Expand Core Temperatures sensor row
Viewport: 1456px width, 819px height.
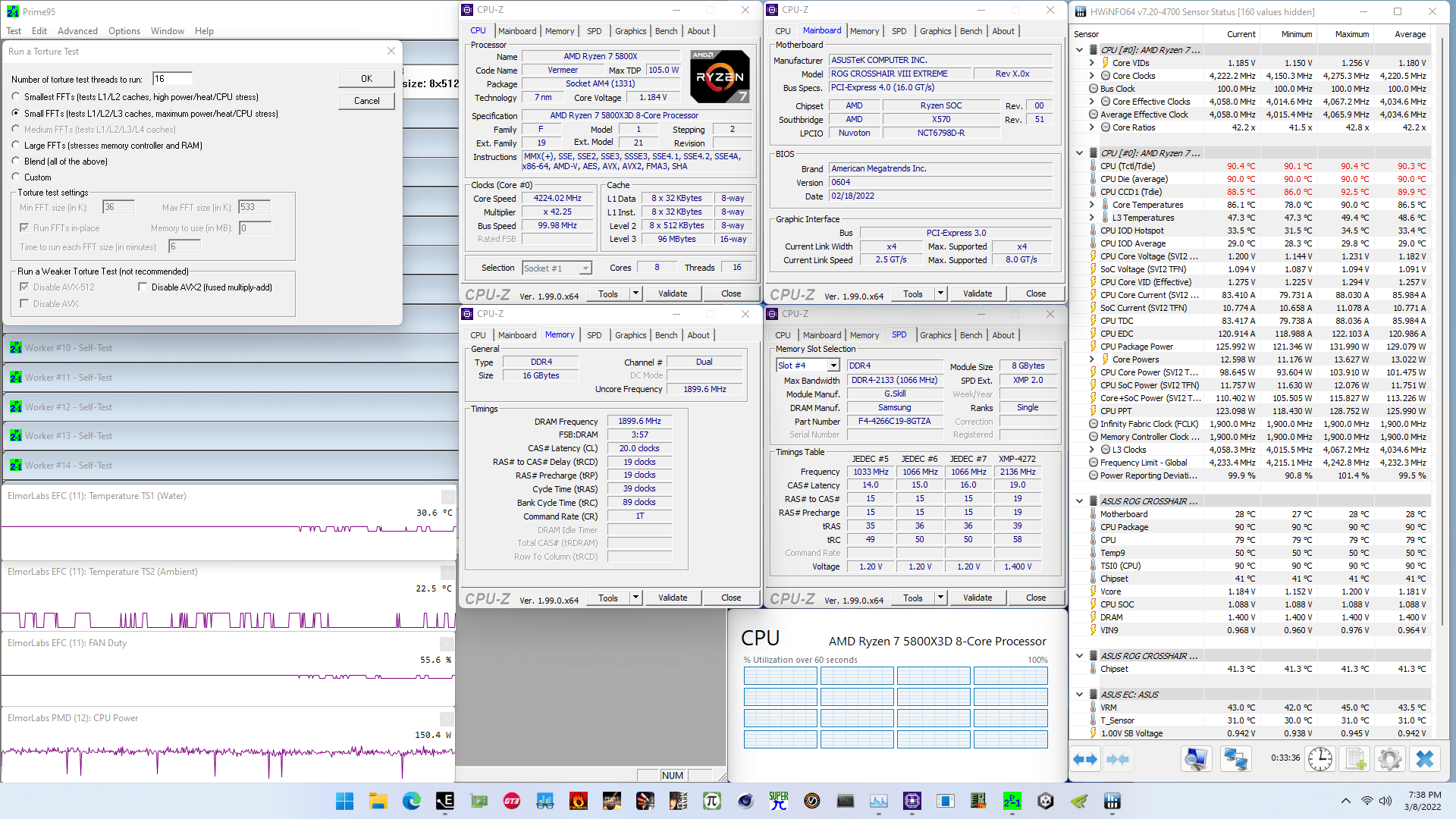pos(1091,205)
